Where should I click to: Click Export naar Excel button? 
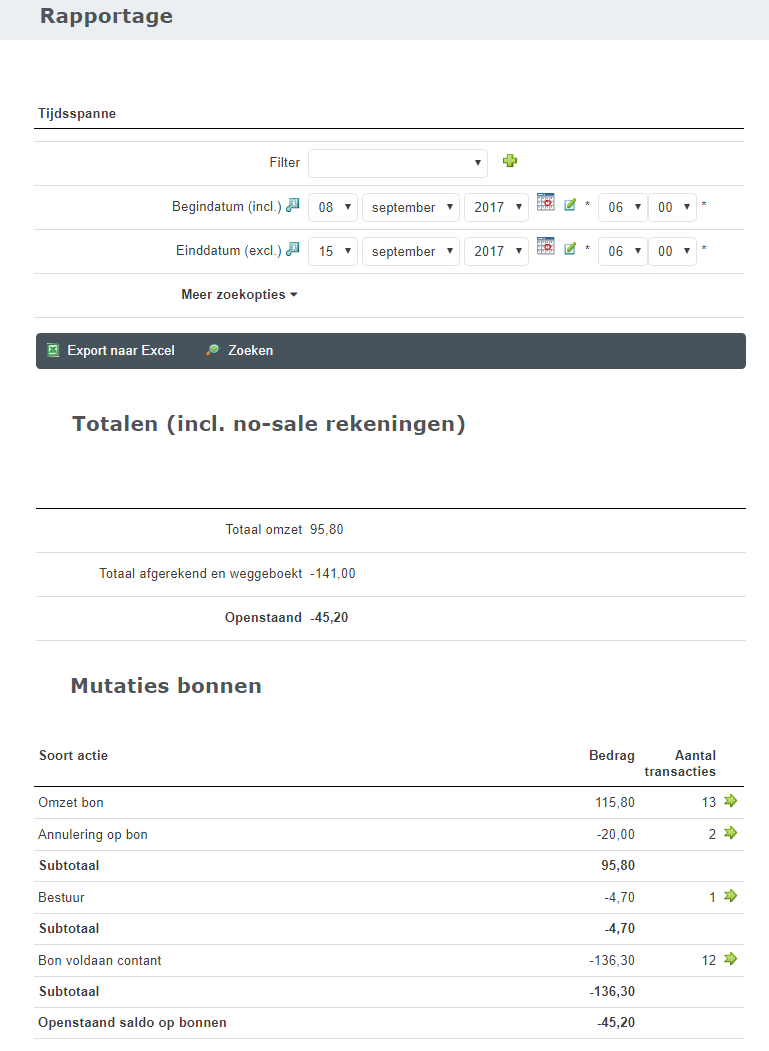111,351
